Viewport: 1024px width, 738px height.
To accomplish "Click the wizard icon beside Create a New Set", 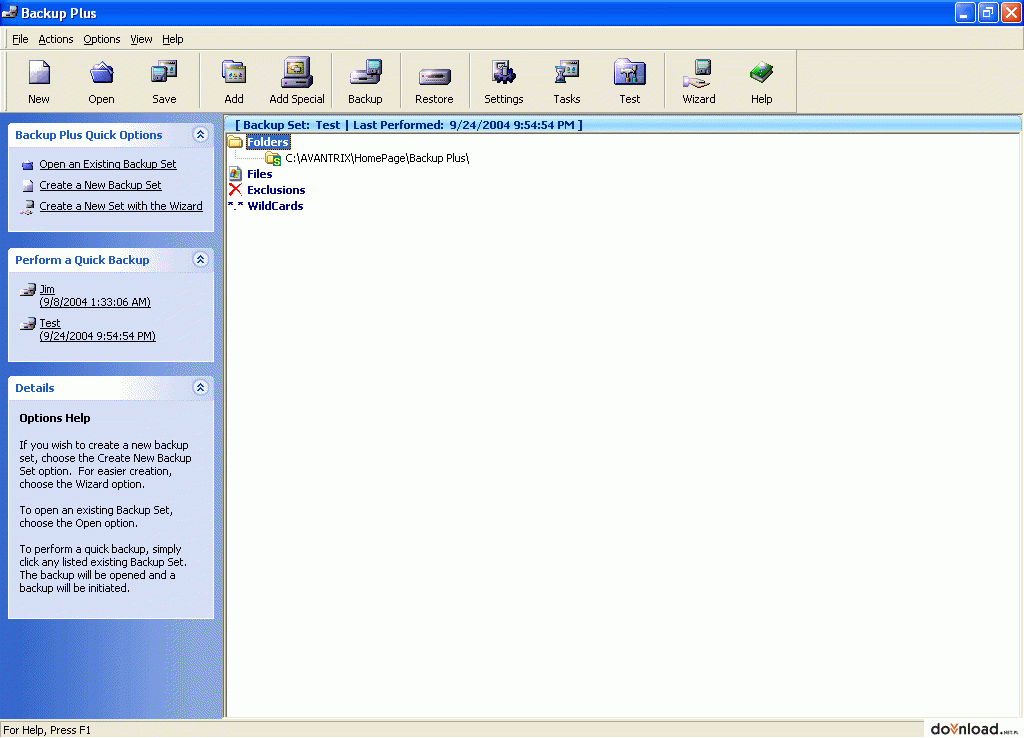I will pyautogui.click(x=27, y=207).
